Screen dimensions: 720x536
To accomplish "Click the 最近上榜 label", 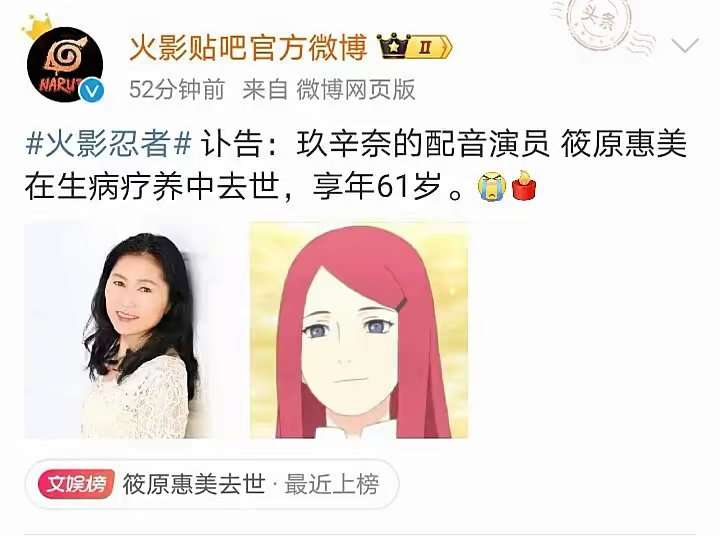I will click(x=332, y=484).
